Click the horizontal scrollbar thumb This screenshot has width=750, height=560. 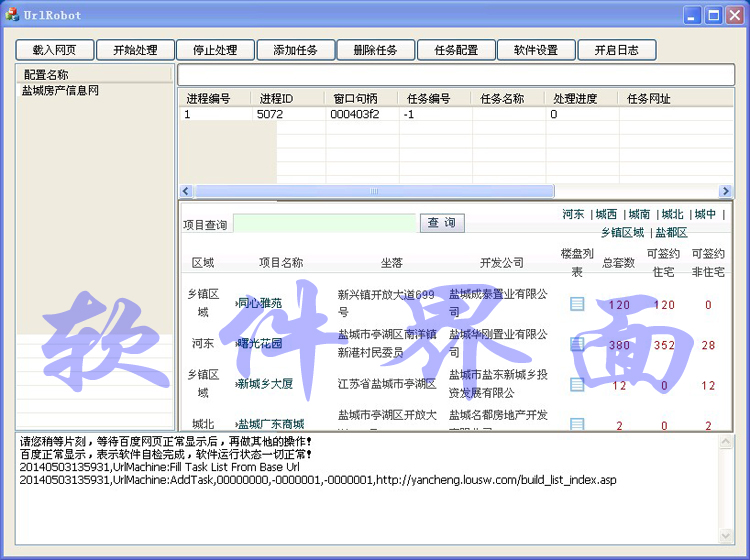click(x=375, y=191)
